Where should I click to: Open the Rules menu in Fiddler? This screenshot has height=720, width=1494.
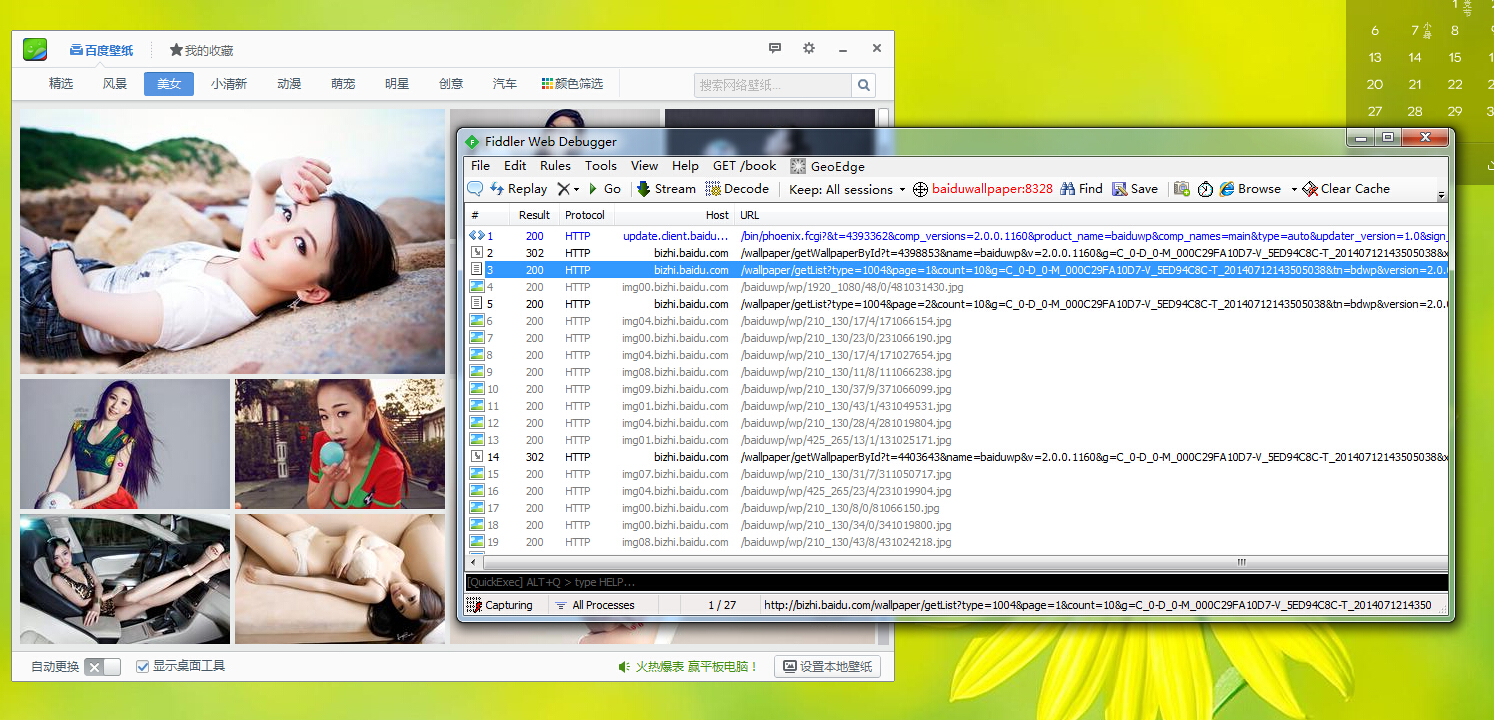pyautogui.click(x=555, y=166)
